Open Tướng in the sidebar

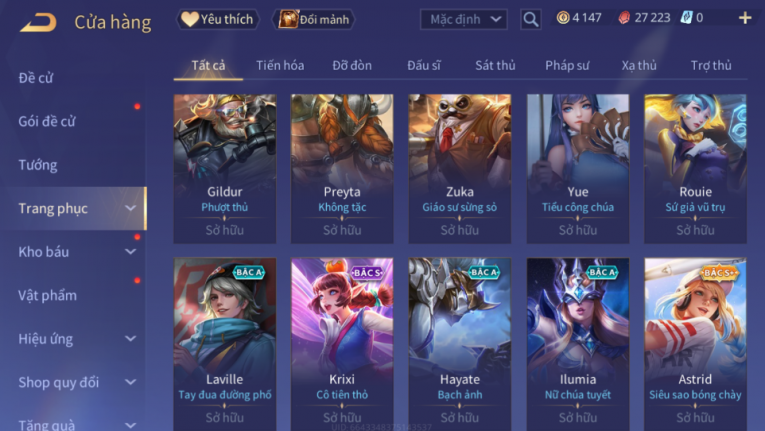click(38, 165)
